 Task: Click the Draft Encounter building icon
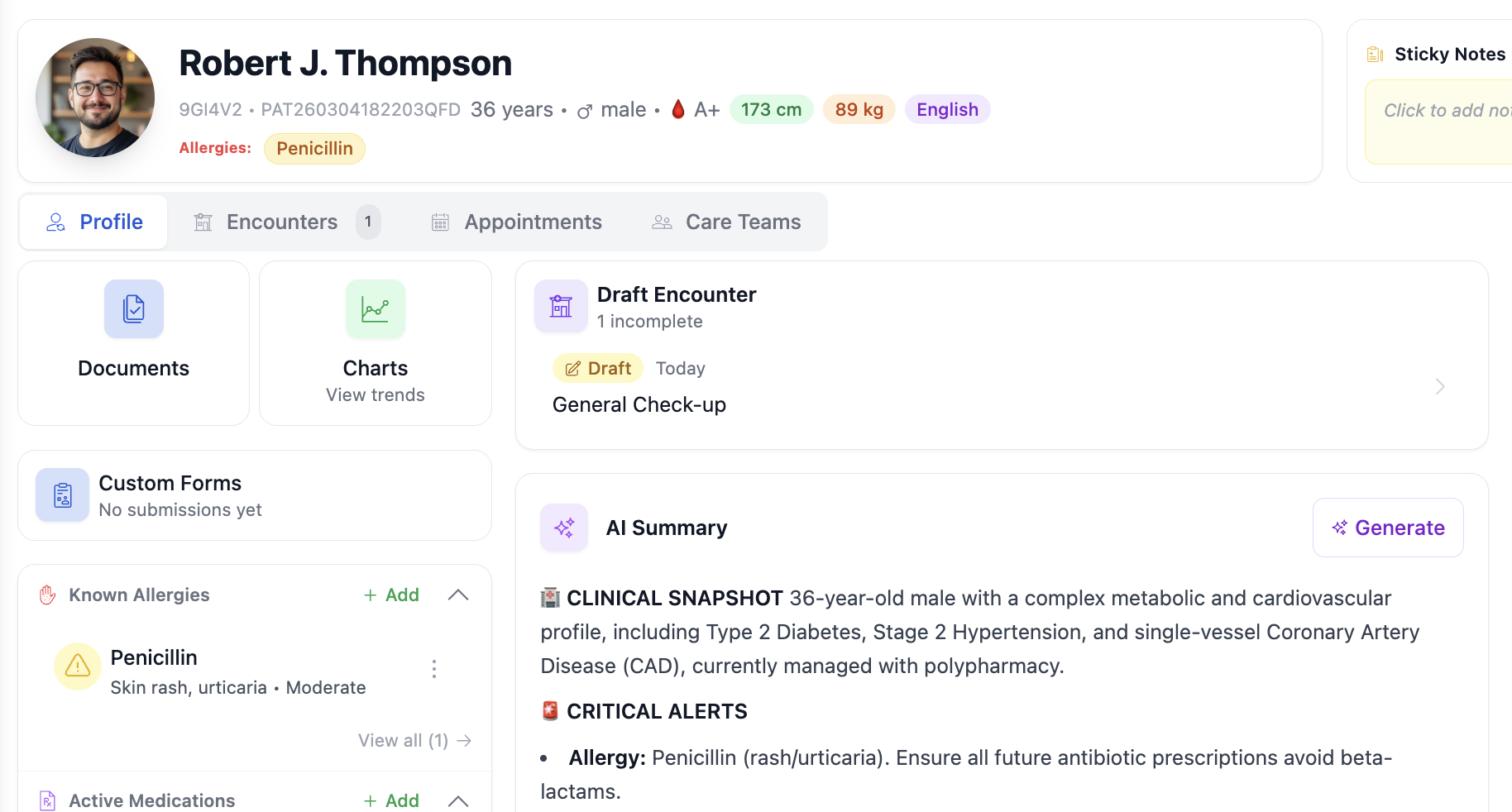click(x=561, y=306)
